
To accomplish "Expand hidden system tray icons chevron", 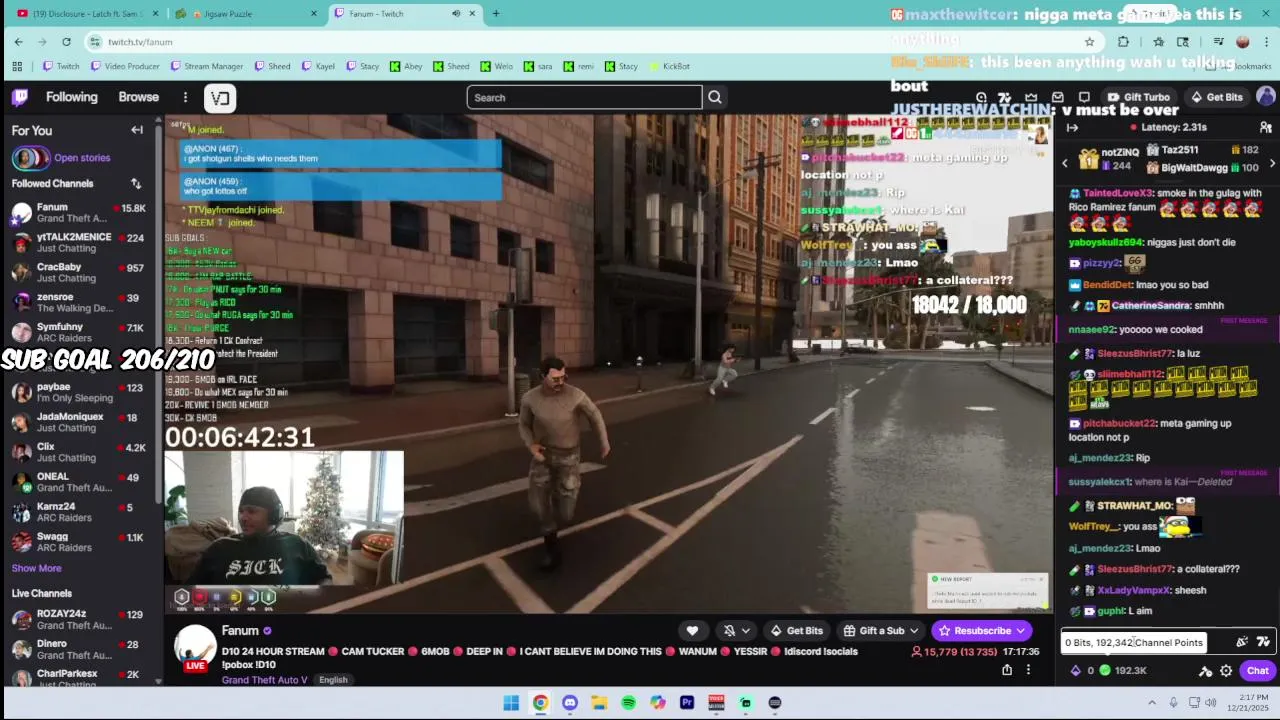I will tap(1152, 702).
